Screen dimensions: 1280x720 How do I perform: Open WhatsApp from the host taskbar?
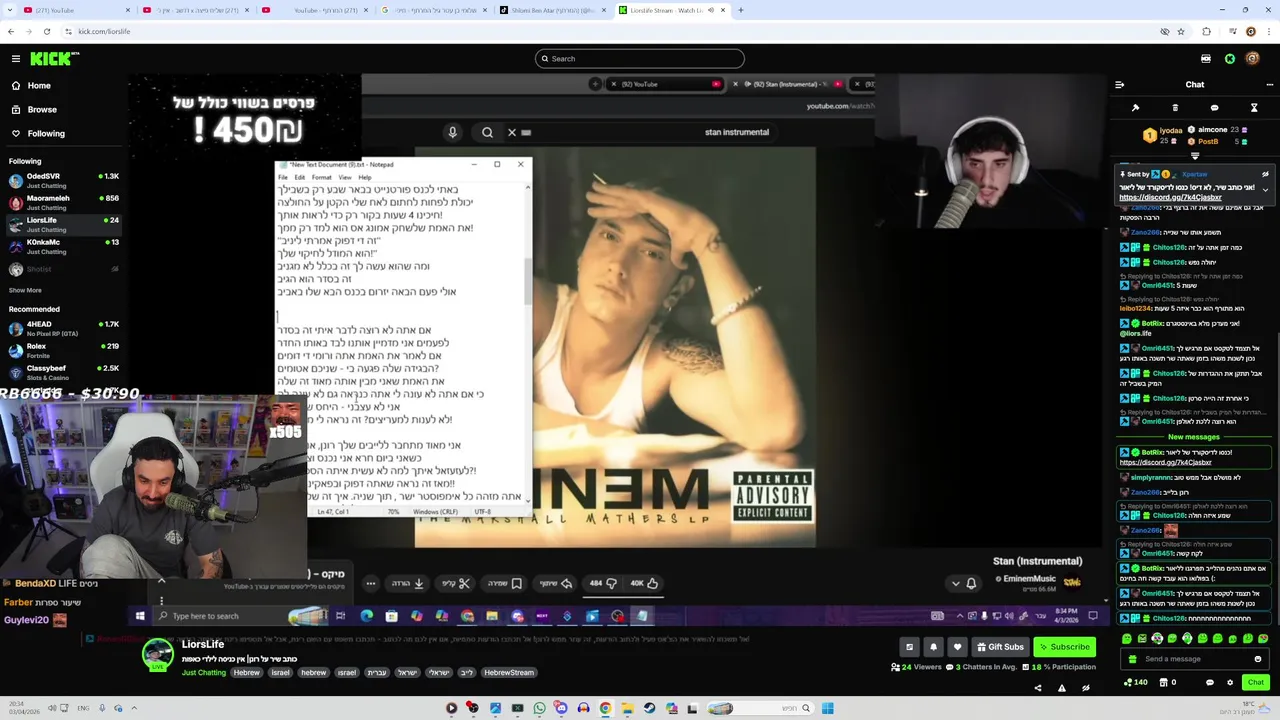[x=539, y=708]
